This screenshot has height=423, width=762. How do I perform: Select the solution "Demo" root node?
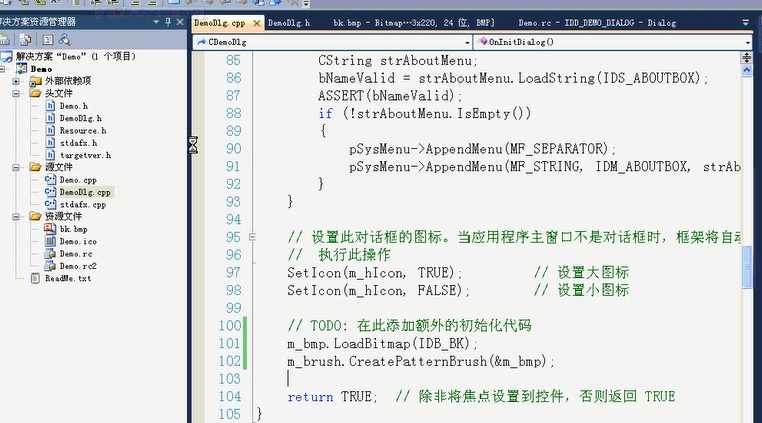76,56
